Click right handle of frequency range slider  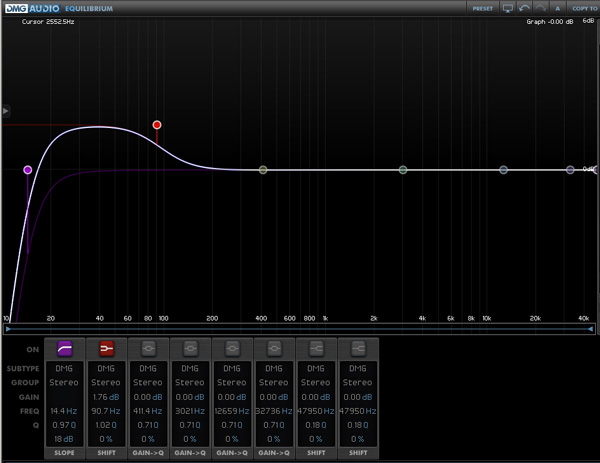[590, 329]
